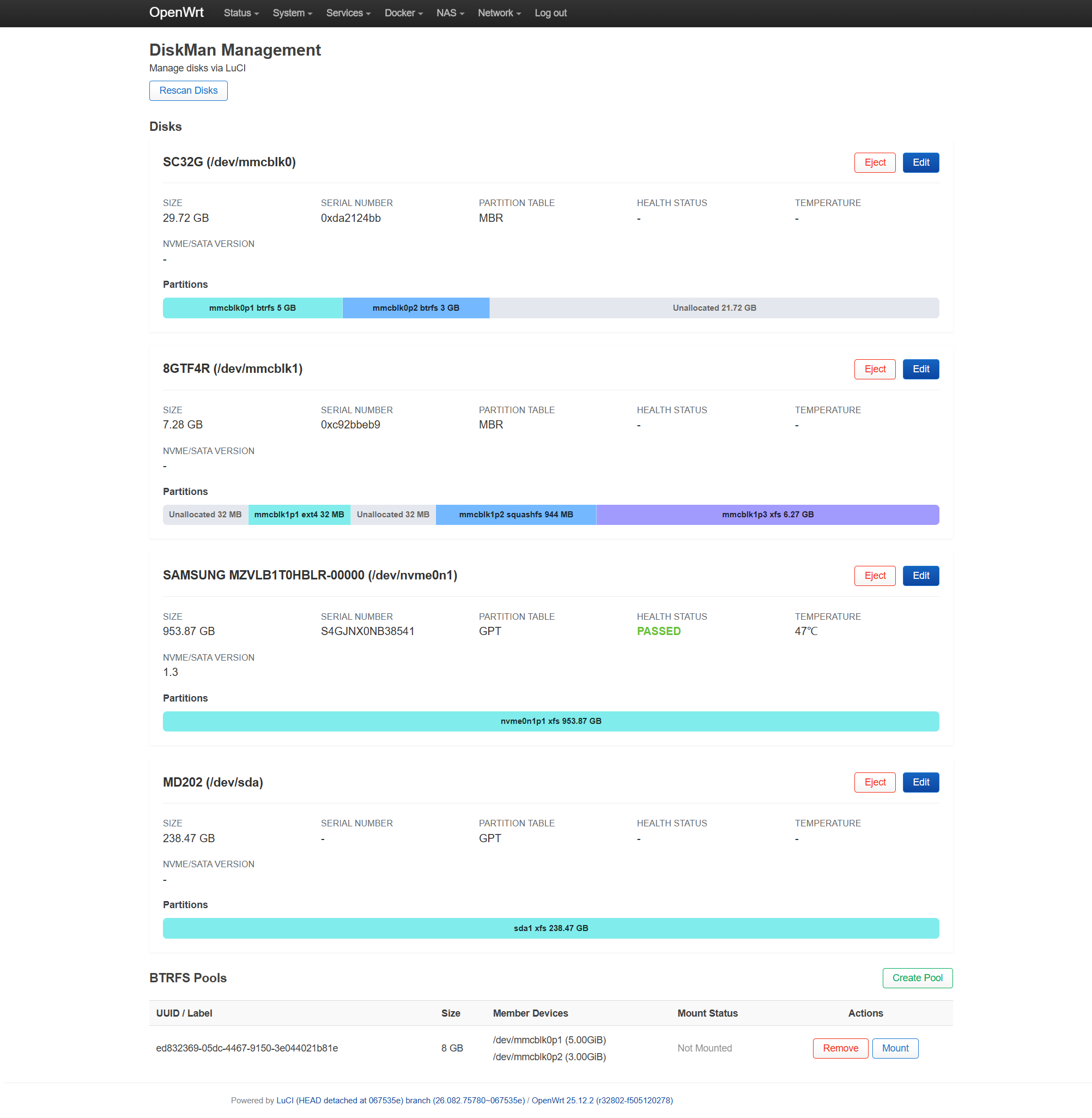The width and height of the screenshot is (1092, 1118).
Task: Select the mmcblk0p1 btrfs 5 GB partition bar
Action: pyautogui.click(x=252, y=308)
